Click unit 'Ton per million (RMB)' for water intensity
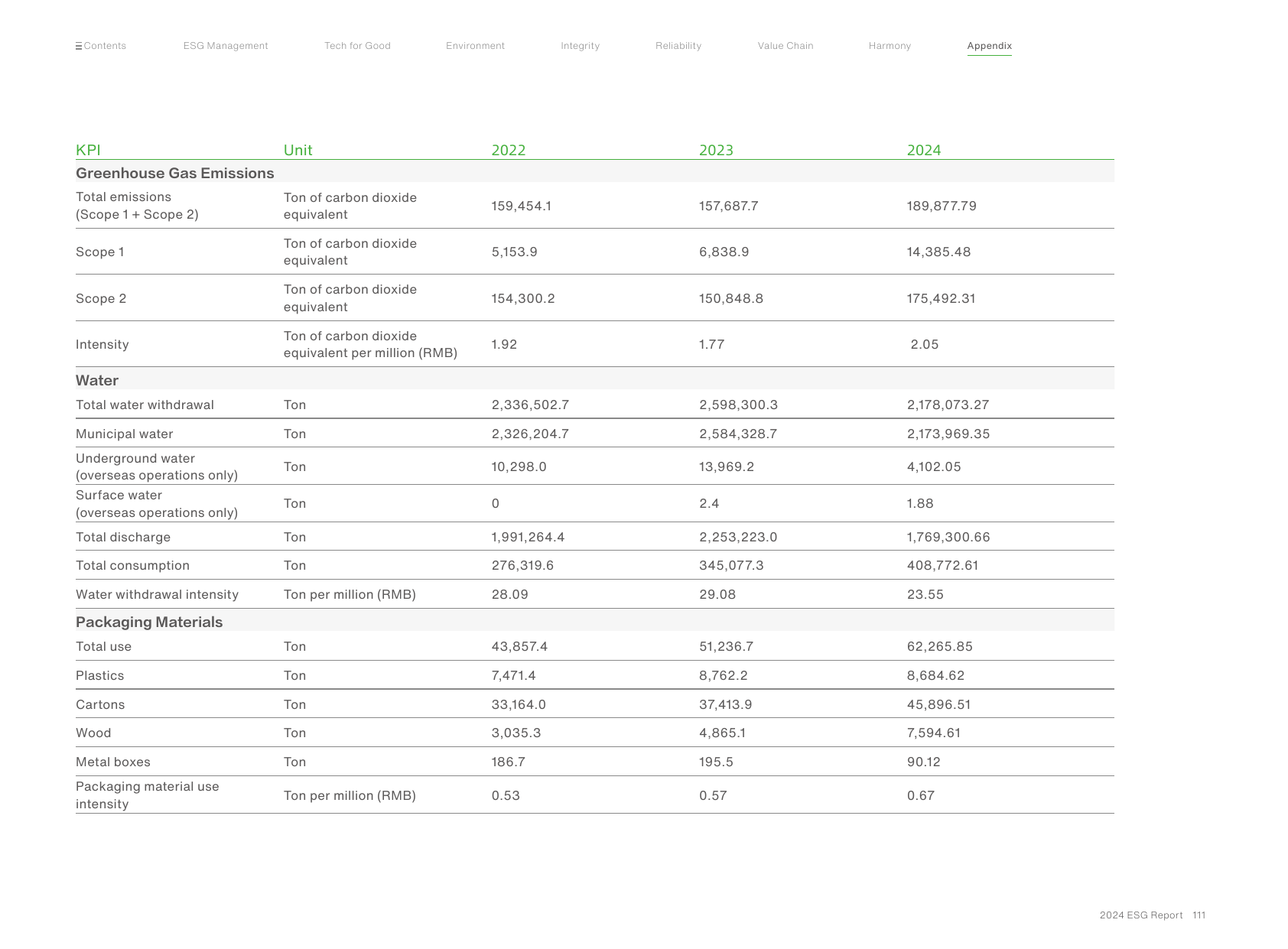This screenshot has height=949, width=1288. (x=350, y=594)
